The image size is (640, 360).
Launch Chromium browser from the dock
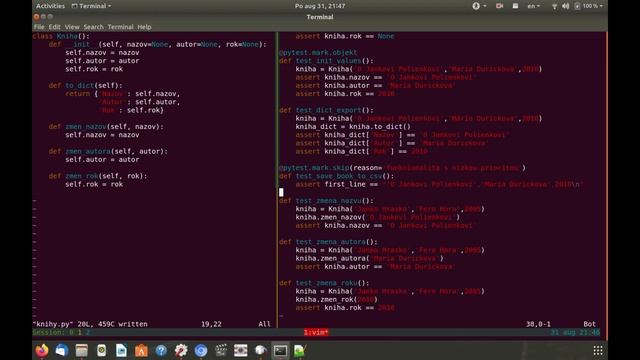(201, 350)
